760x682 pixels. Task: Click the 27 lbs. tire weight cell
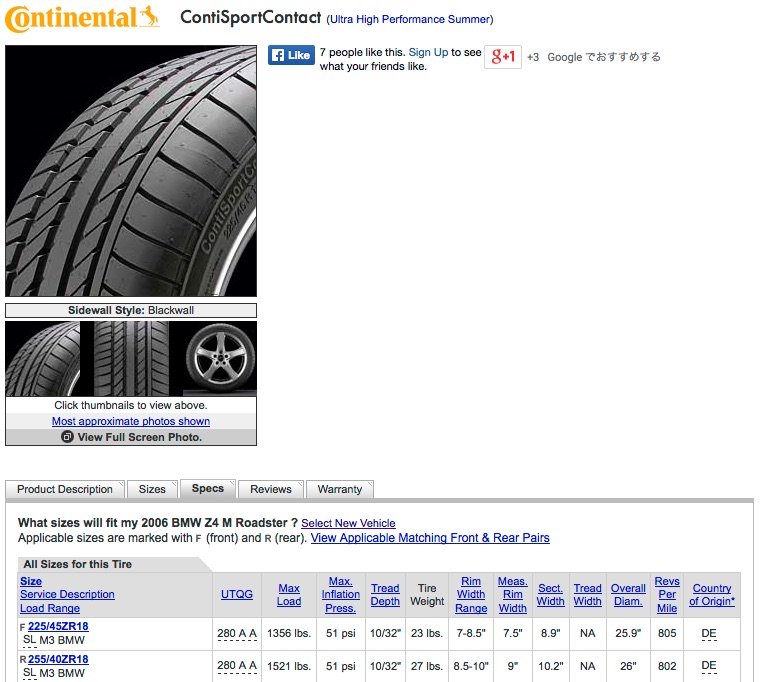[427, 666]
